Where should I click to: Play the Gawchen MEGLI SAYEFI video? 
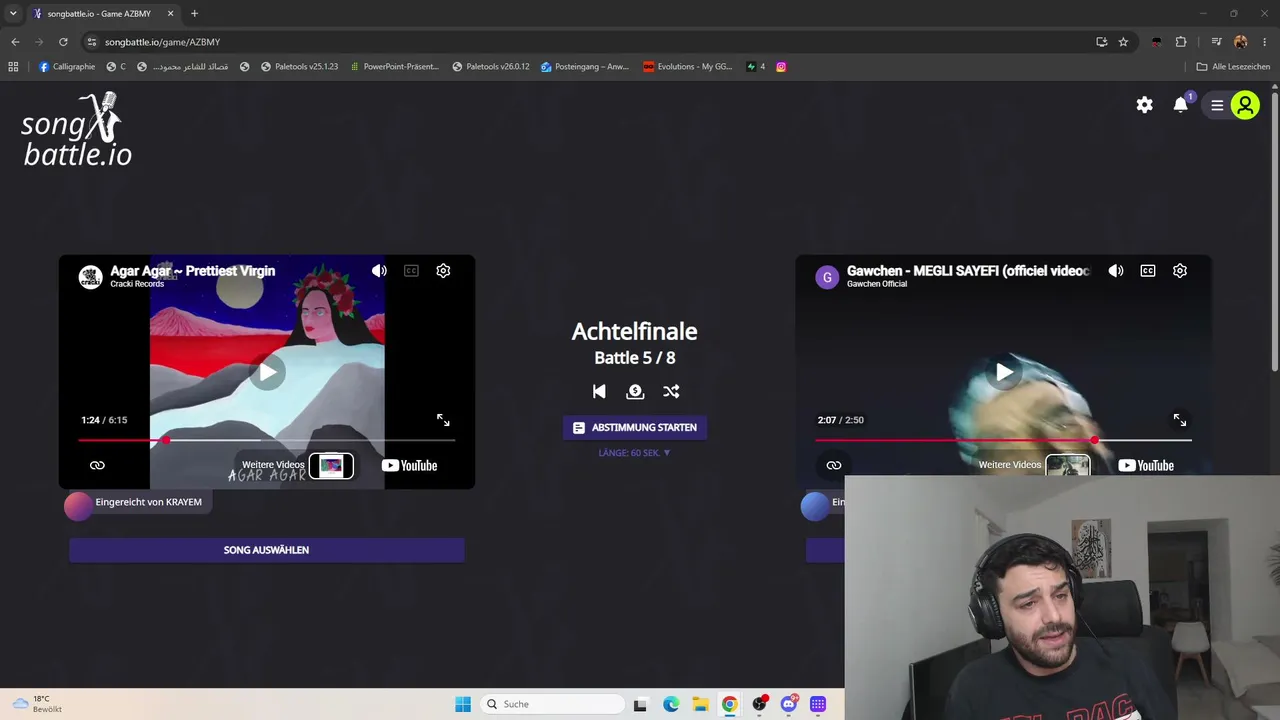click(x=1004, y=373)
